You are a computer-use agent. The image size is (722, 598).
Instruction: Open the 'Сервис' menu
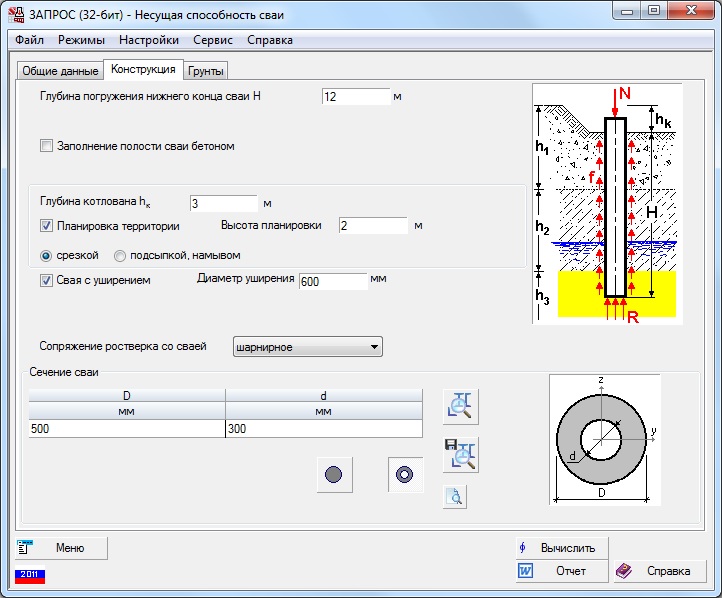pyautogui.click(x=211, y=40)
